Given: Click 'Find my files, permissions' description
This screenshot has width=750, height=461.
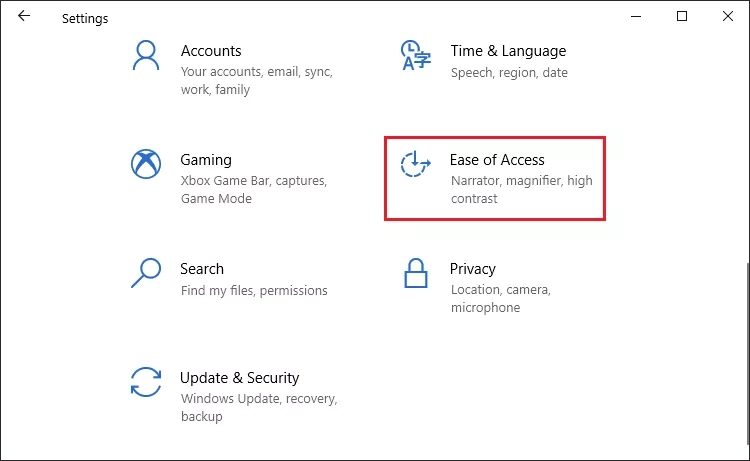Looking at the screenshot, I should coord(254,290).
